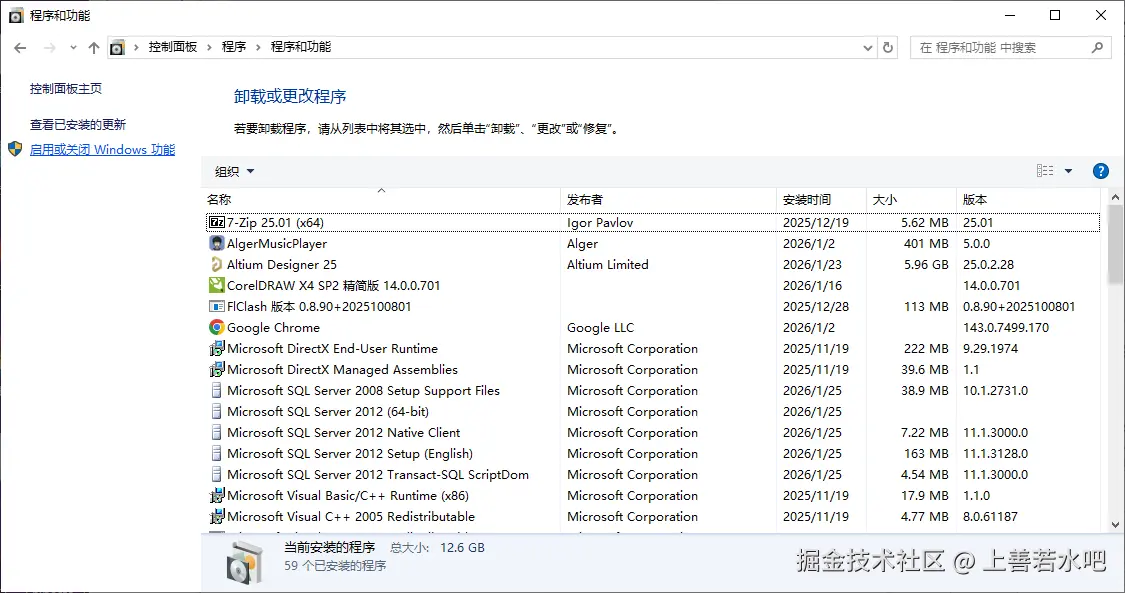Go back with the back arrow
The height and width of the screenshot is (593, 1125).
pyautogui.click(x=20, y=47)
